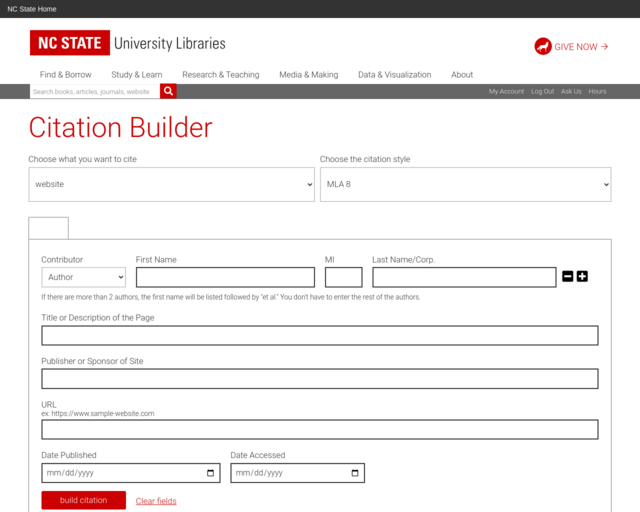Open the About menu
The image size is (640, 512).
[462, 75]
